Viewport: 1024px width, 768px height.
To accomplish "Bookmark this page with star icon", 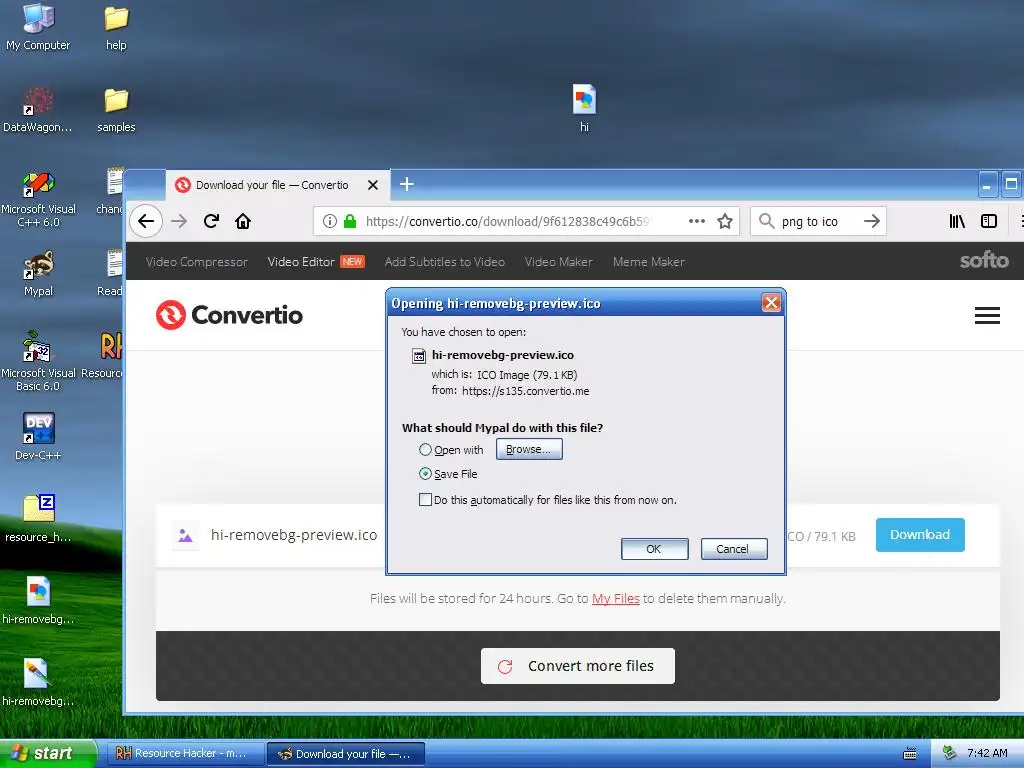I will [725, 221].
